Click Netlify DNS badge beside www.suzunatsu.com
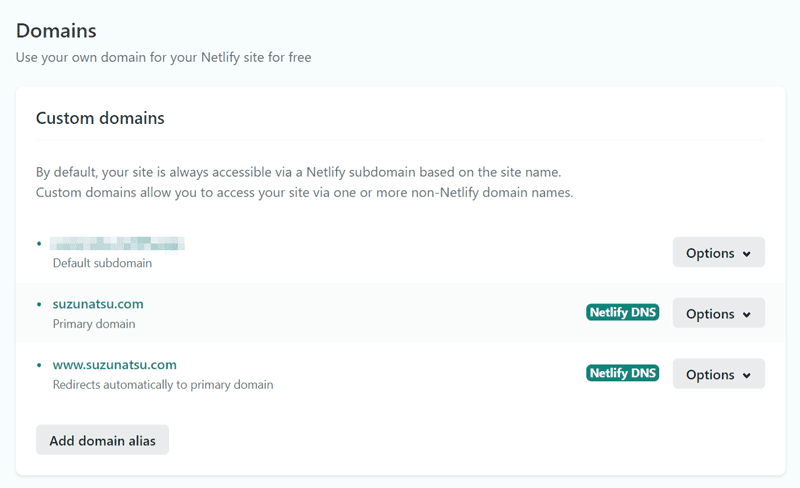Image resolution: width=800 pixels, height=488 pixels. (x=622, y=374)
